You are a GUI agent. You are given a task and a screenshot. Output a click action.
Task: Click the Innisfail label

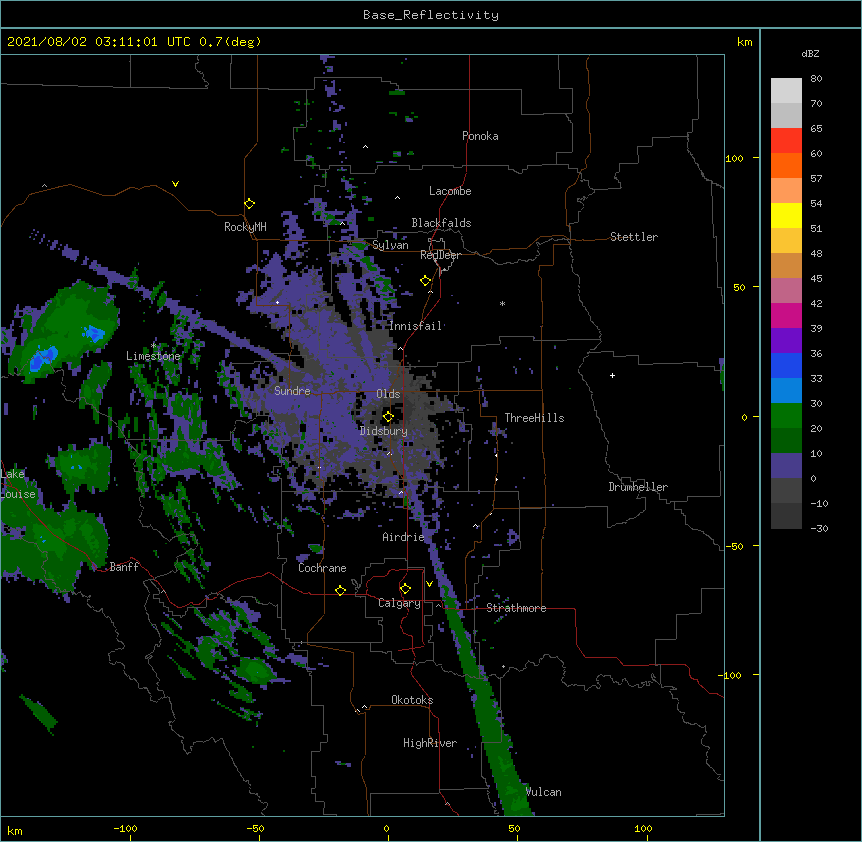tap(416, 326)
